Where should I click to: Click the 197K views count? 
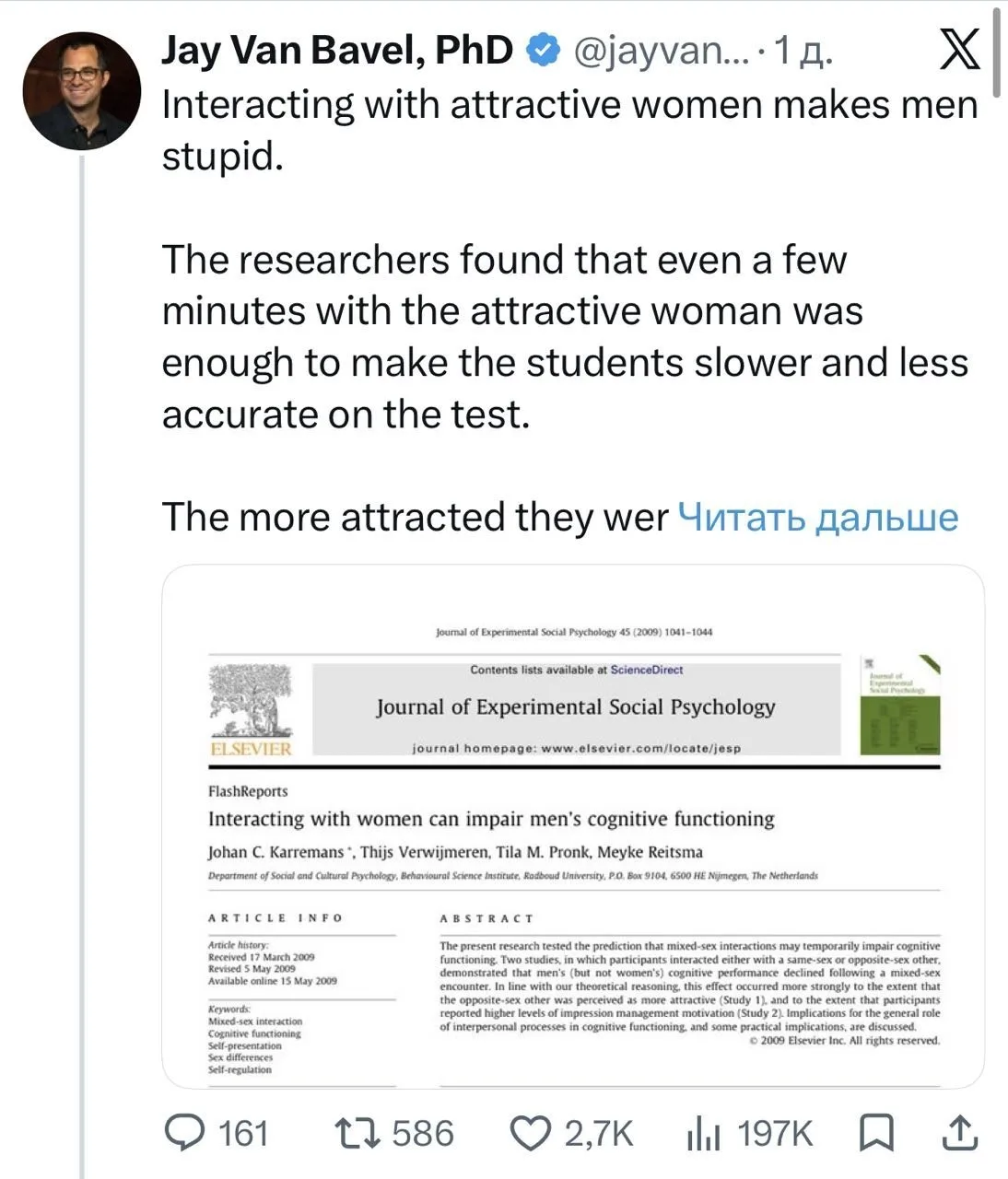[x=775, y=1134]
